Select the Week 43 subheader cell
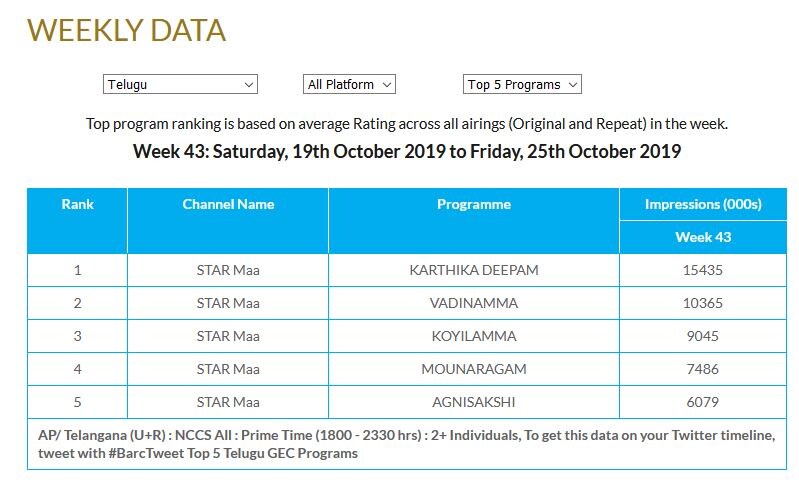This screenshot has width=799, height=485. (x=703, y=237)
